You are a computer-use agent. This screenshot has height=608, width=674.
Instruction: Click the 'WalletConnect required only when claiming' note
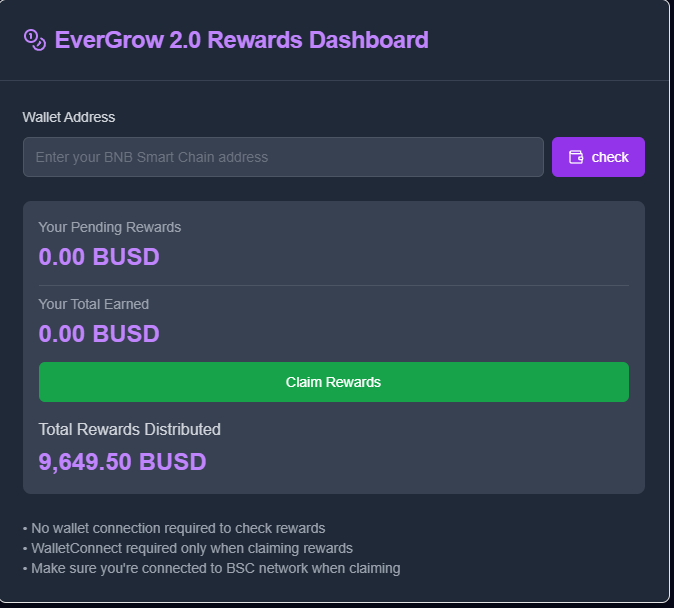point(188,548)
